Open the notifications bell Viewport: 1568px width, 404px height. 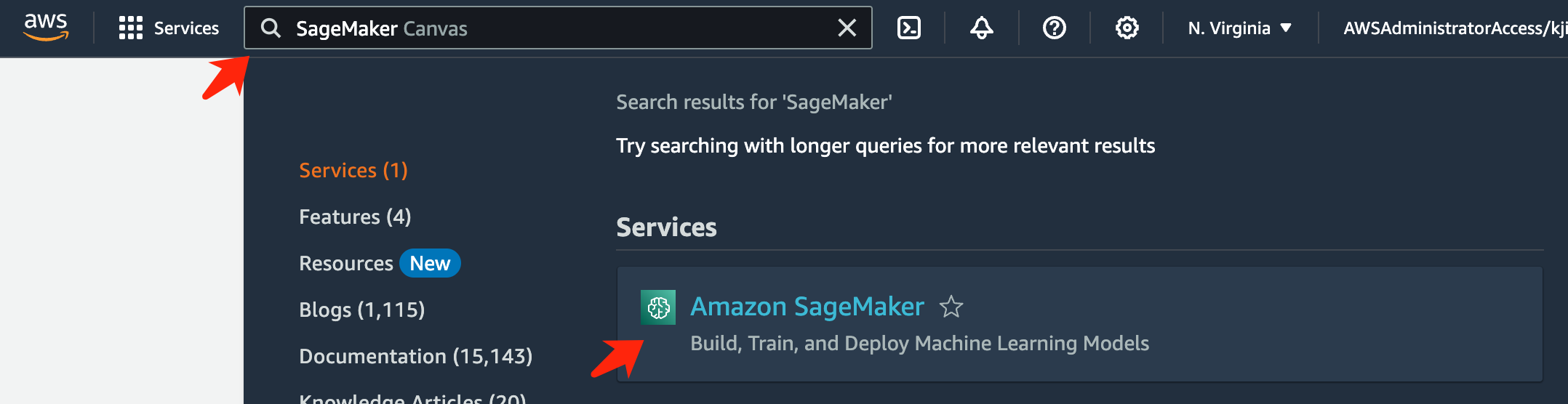[x=981, y=28]
